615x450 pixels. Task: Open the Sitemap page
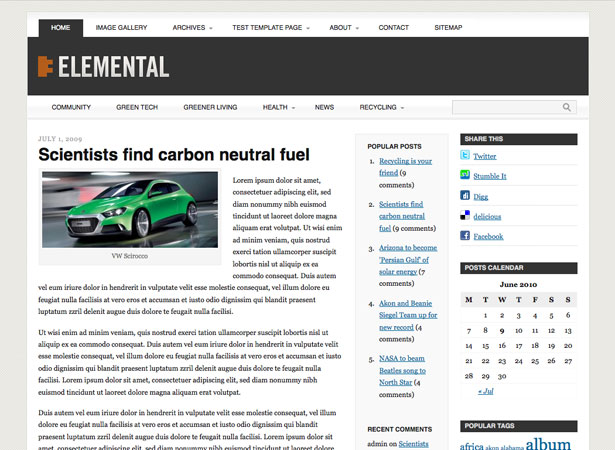click(448, 27)
